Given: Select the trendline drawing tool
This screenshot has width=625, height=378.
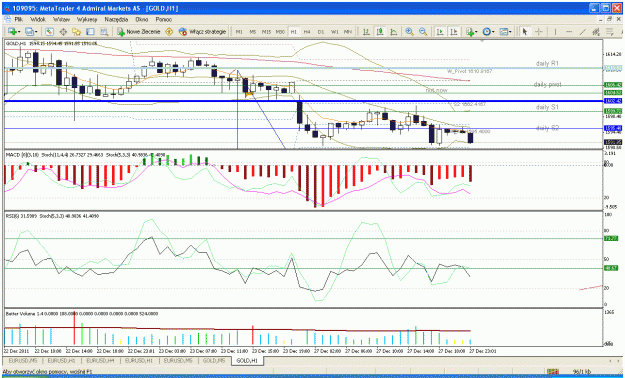Looking at the screenshot, I should (582, 32).
